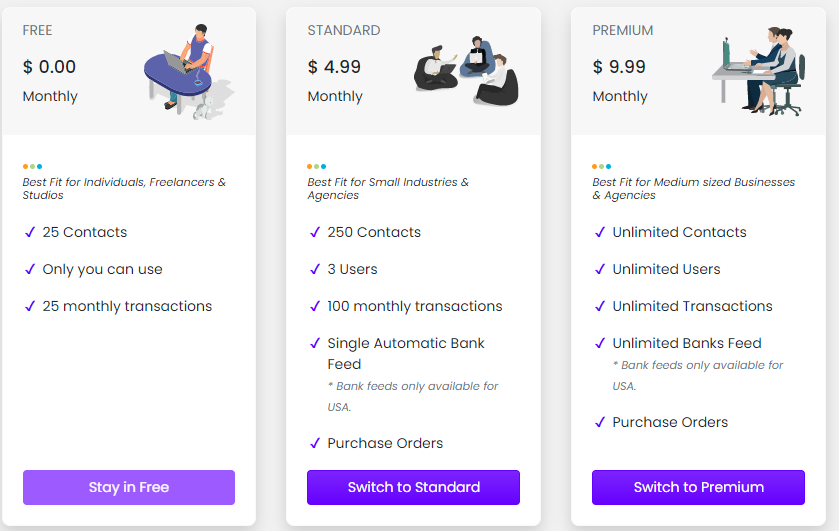
Task: Click the STANDARD plan heading
Action: (344, 31)
